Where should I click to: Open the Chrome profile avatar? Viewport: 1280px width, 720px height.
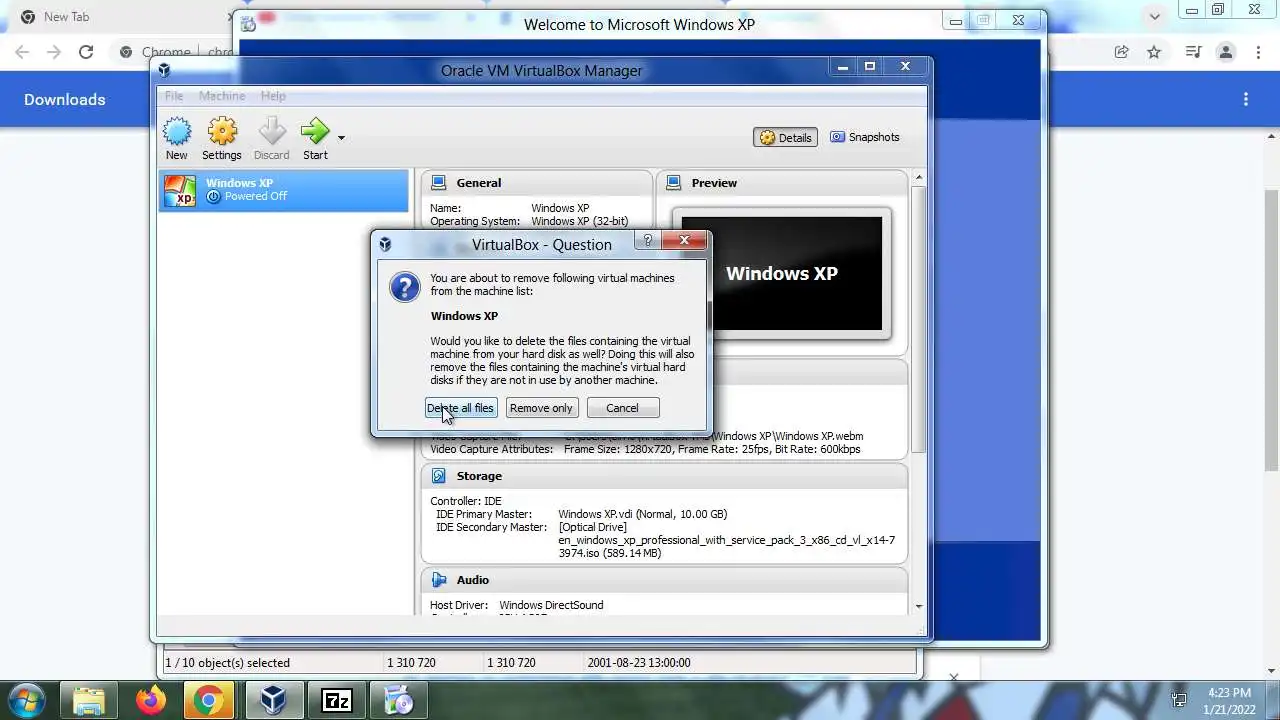(x=1226, y=52)
